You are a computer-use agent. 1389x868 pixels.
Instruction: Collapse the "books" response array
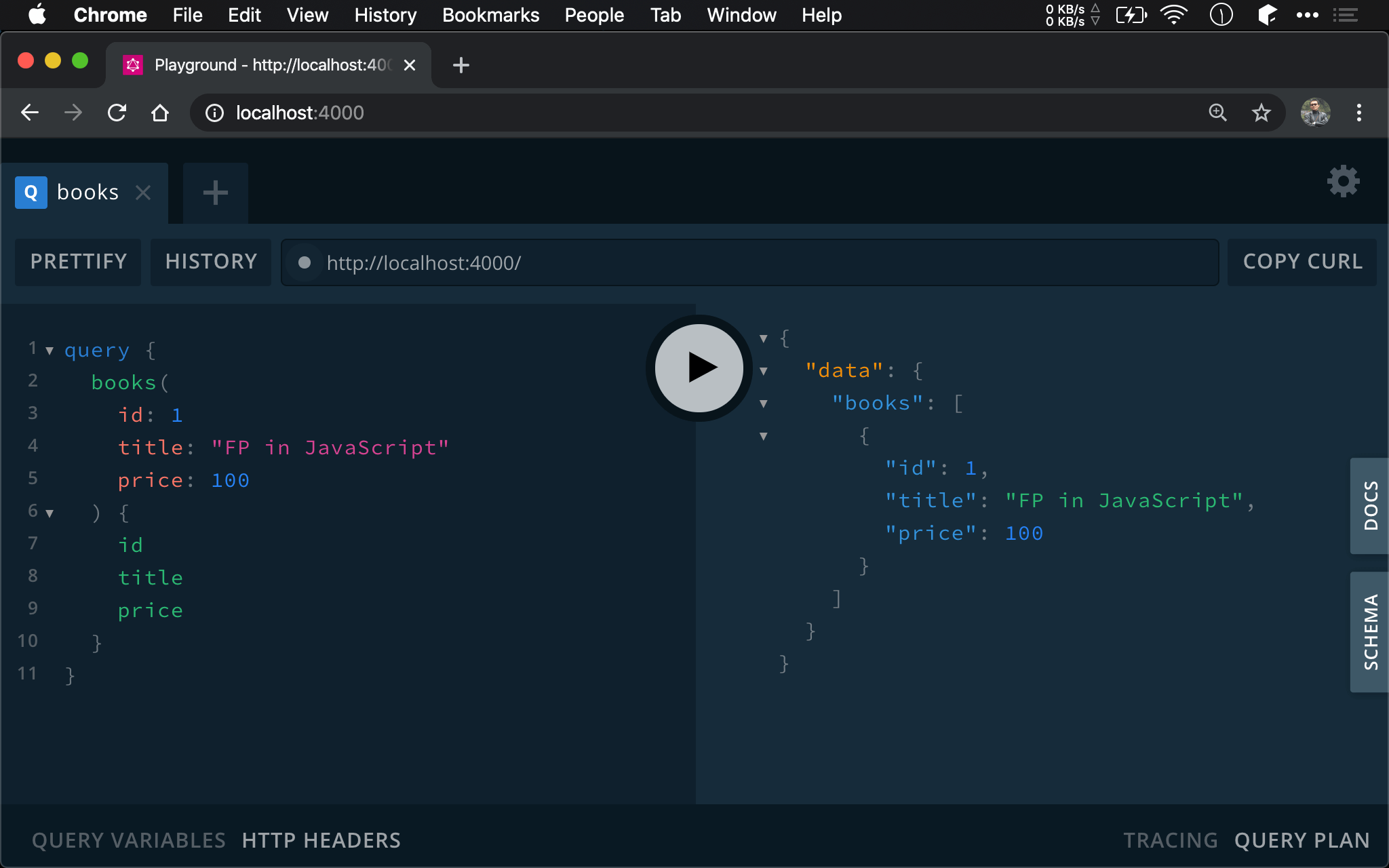coord(764,403)
